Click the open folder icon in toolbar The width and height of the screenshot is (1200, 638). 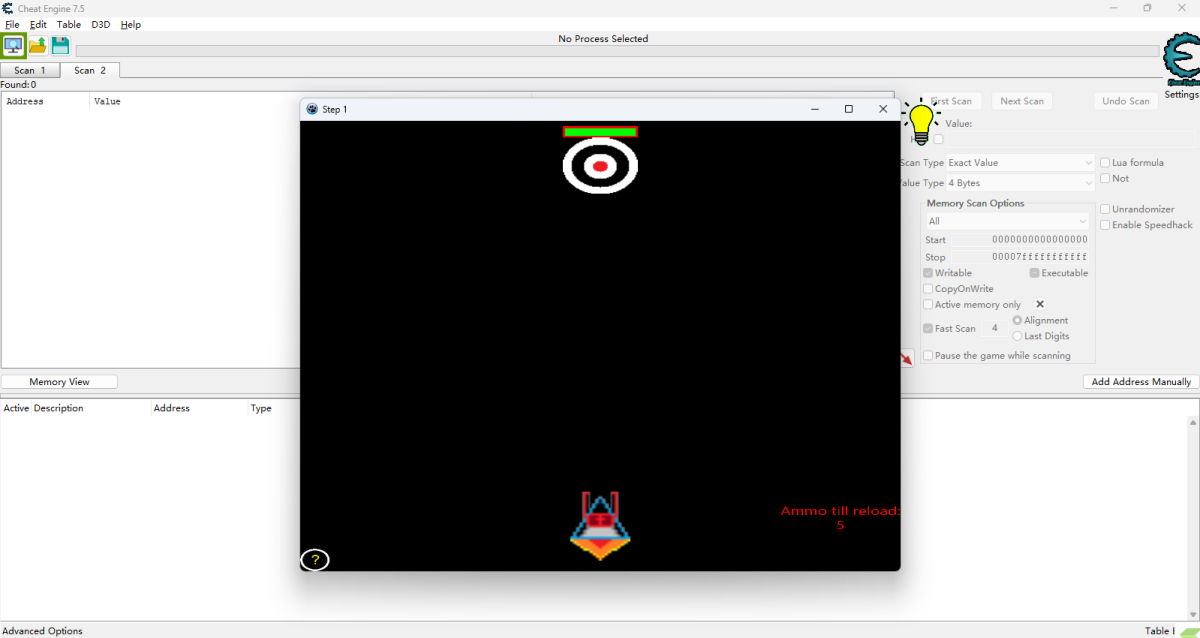point(38,45)
